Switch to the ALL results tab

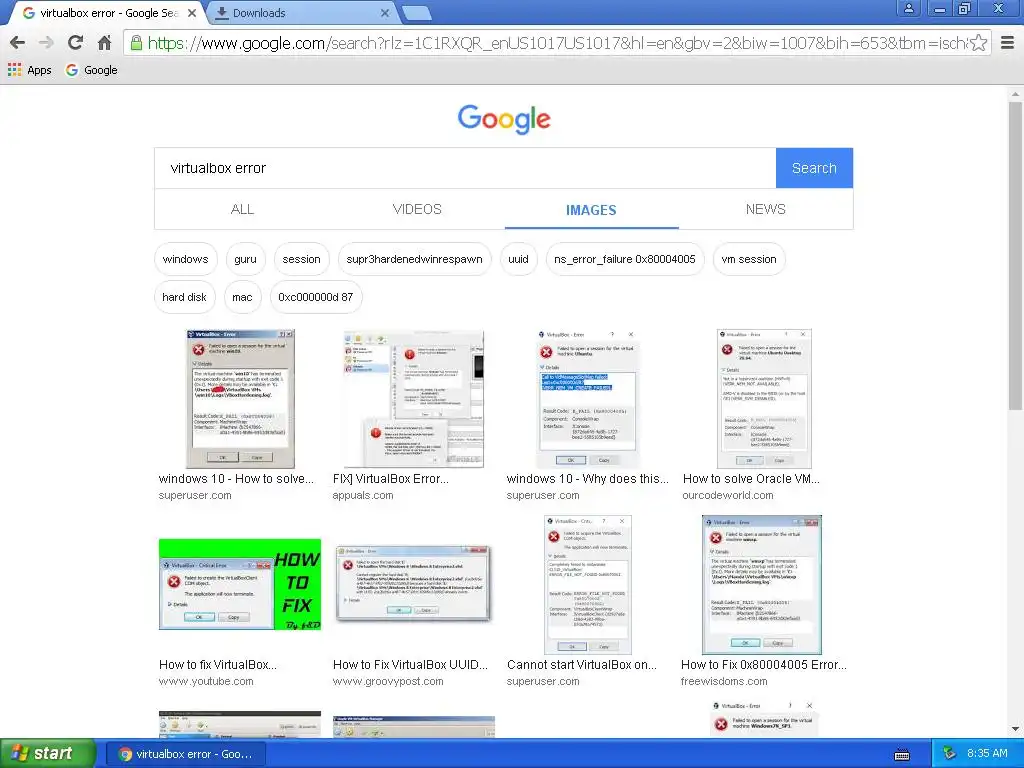point(242,209)
